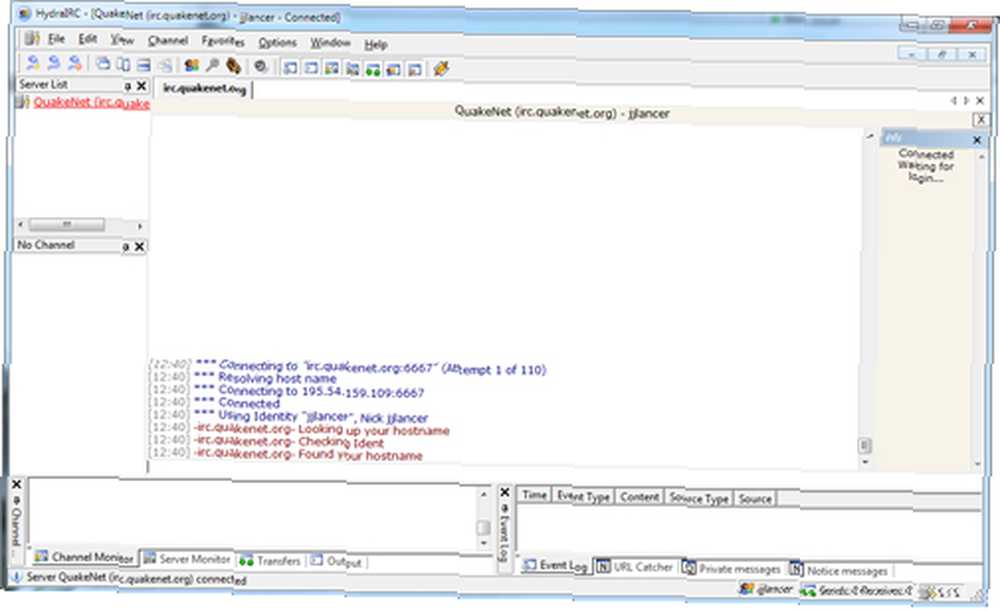Screen dimensions: 1000x611
Task: Click Server List scrollbar right arrow
Action: pyautogui.click(x=140, y=226)
